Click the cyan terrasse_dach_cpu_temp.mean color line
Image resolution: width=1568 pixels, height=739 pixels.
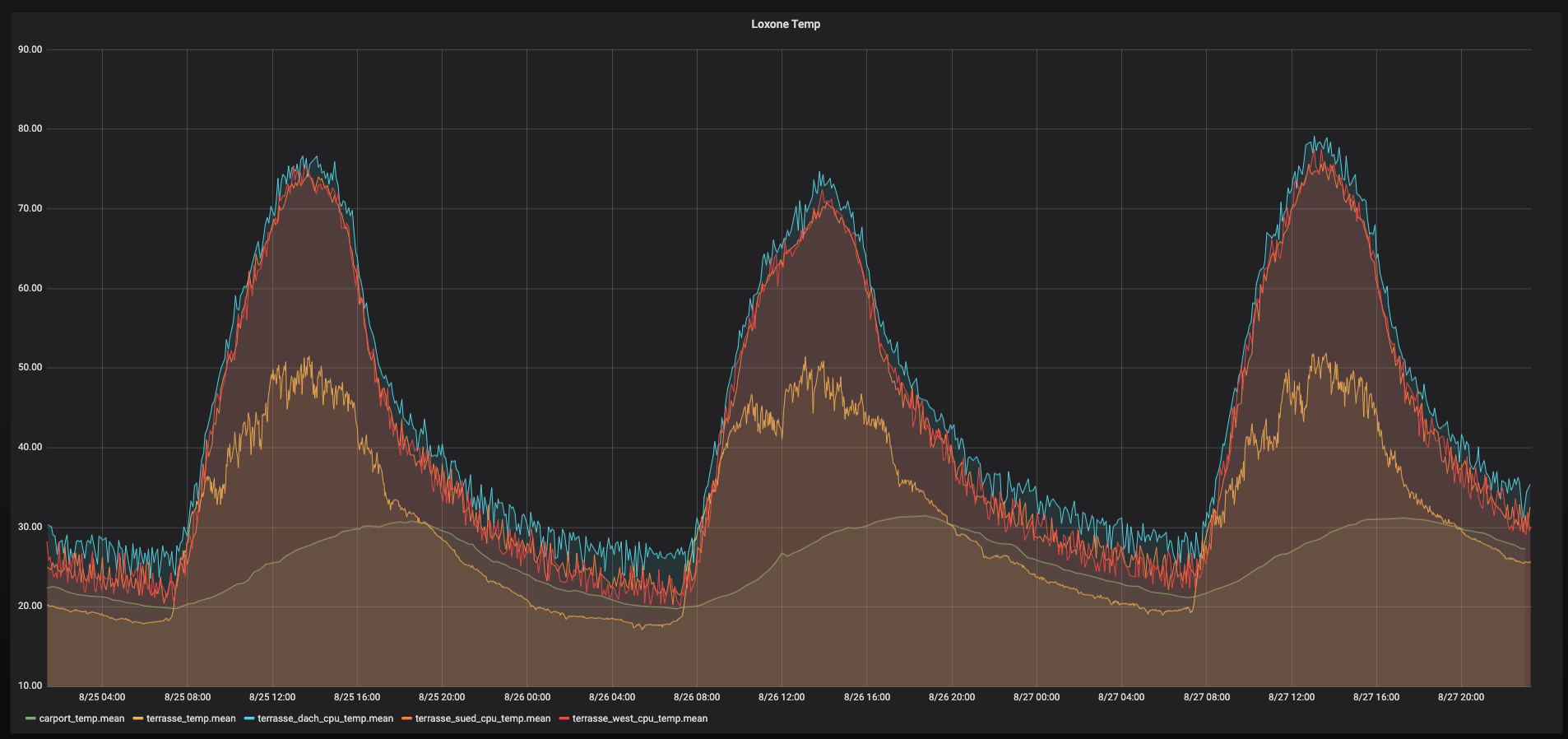pos(249,718)
